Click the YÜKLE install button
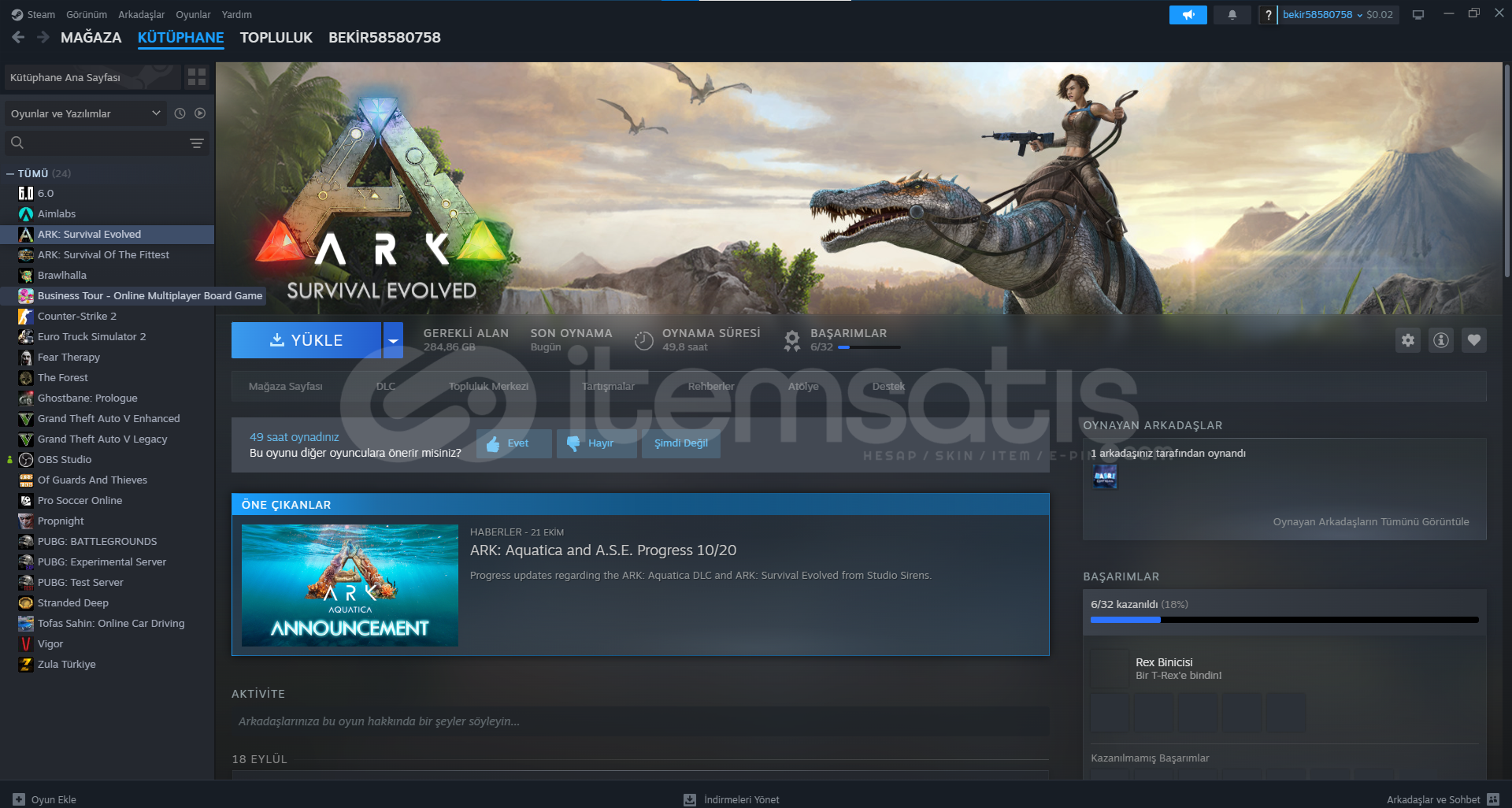The height and width of the screenshot is (808, 1512). pyautogui.click(x=307, y=339)
